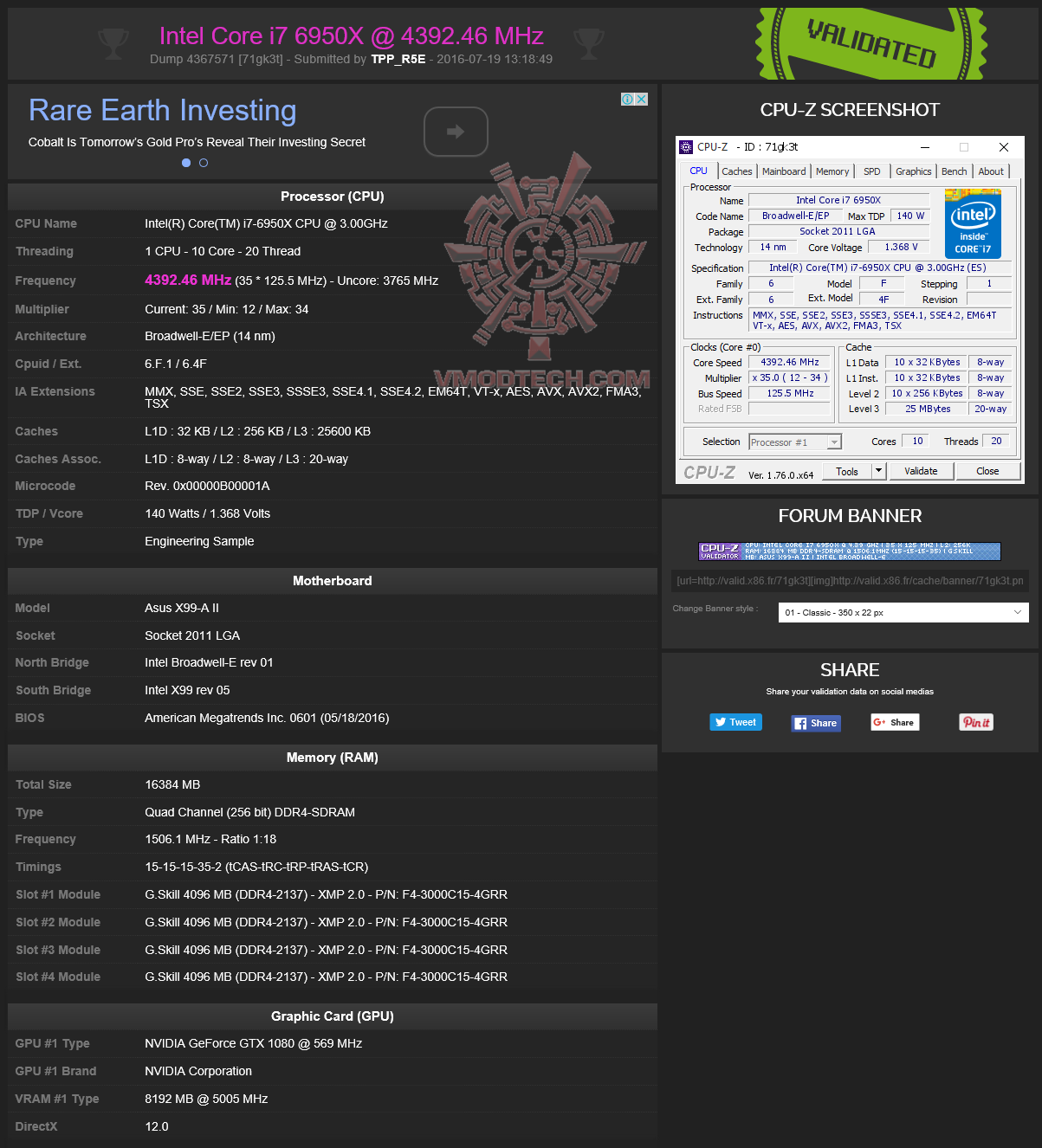Switch to the Caches tab
This screenshot has height=1148, width=1042.
pos(737,171)
